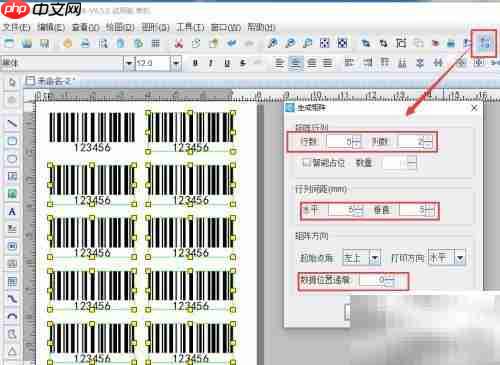Click the save toolbar icon
This screenshot has height=365, width=500.
click(44, 43)
